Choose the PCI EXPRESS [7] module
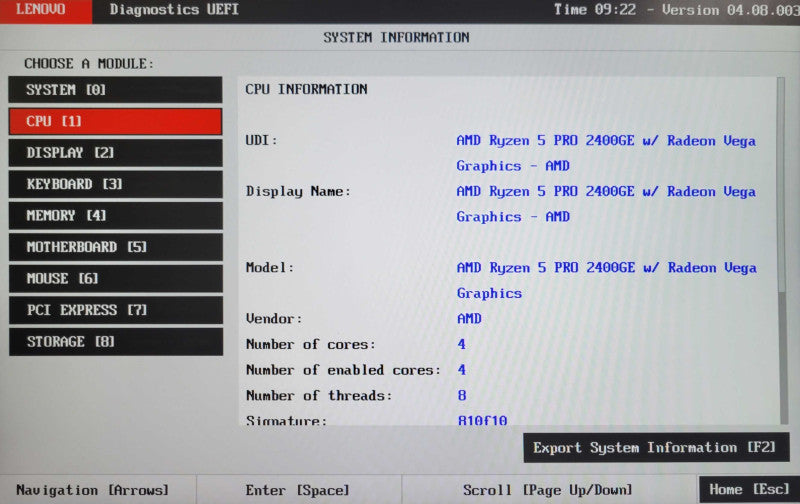The width and height of the screenshot is (800, 504). [x=115, y=310]
